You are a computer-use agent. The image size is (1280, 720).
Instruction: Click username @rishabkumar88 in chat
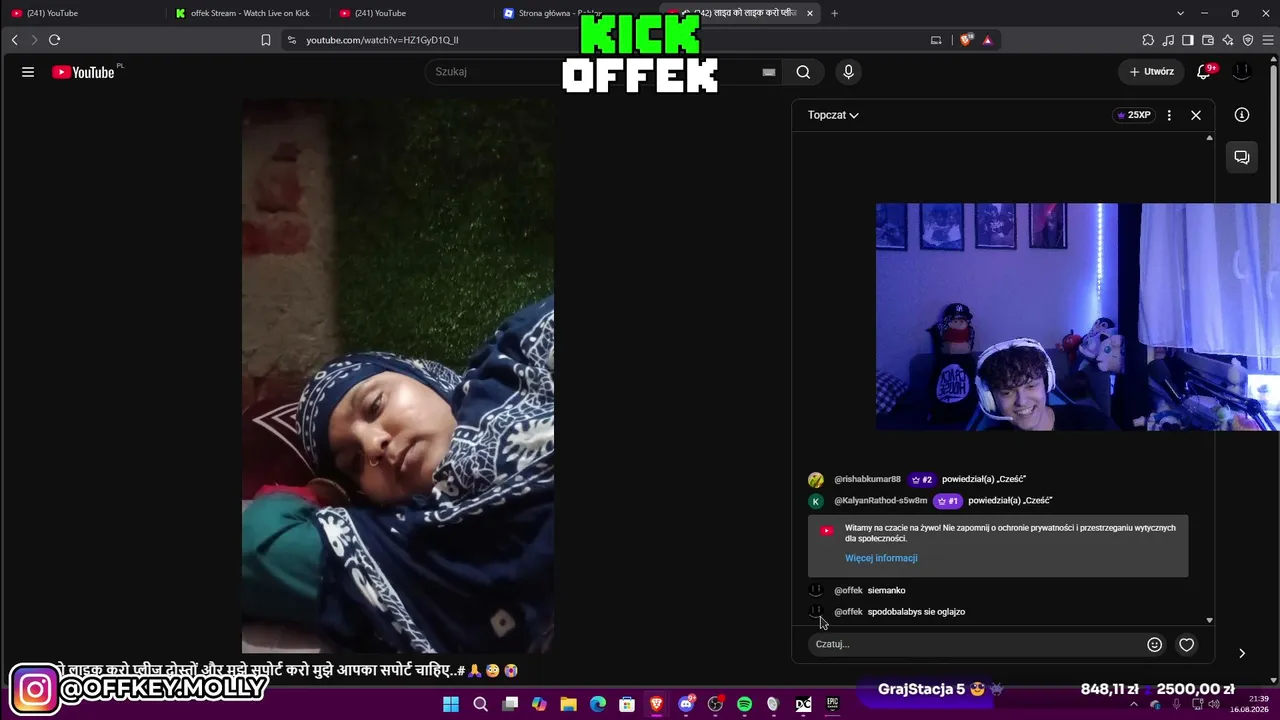tap(867, 480)
